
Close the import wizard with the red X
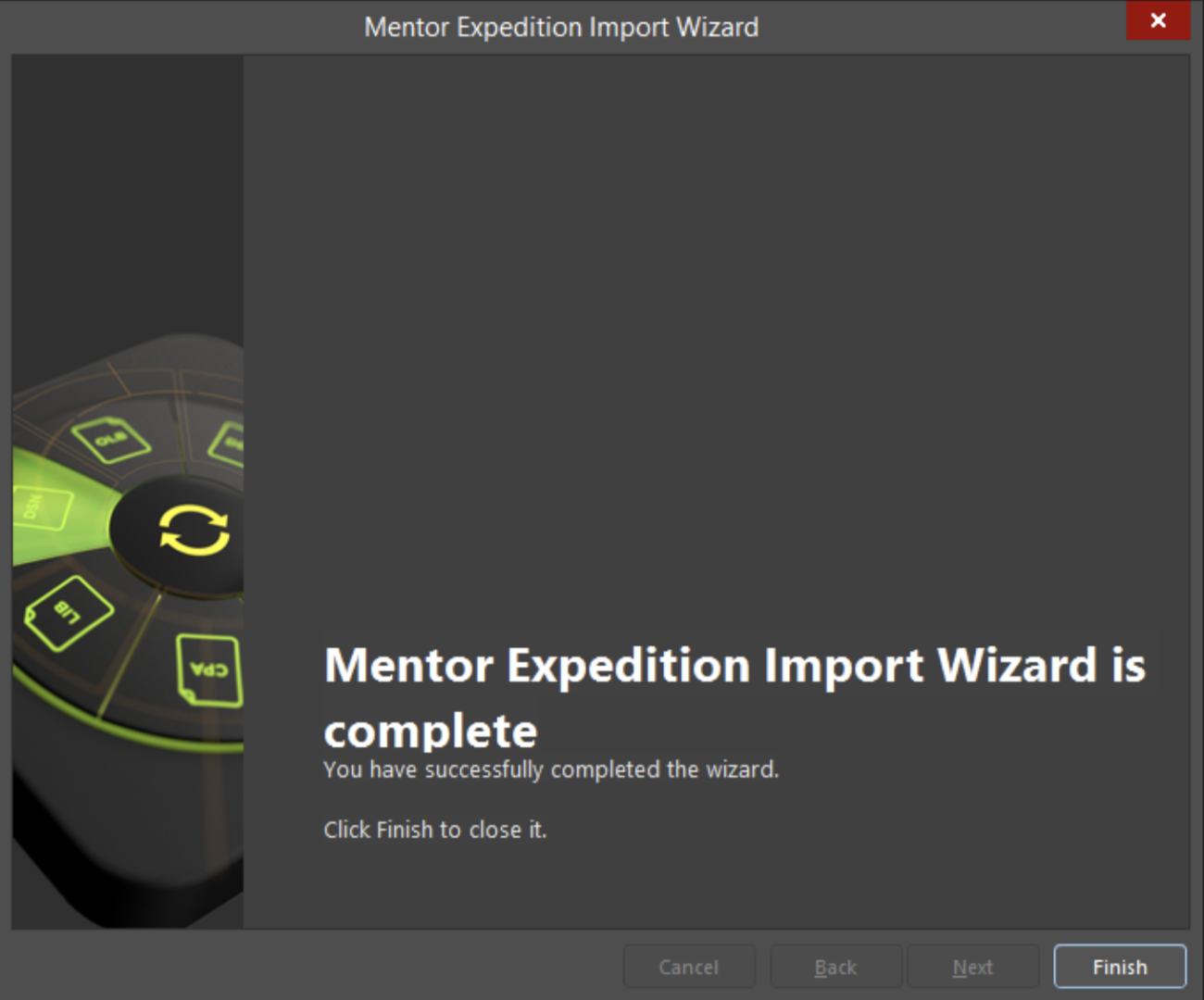click(x=1158, y=20)
